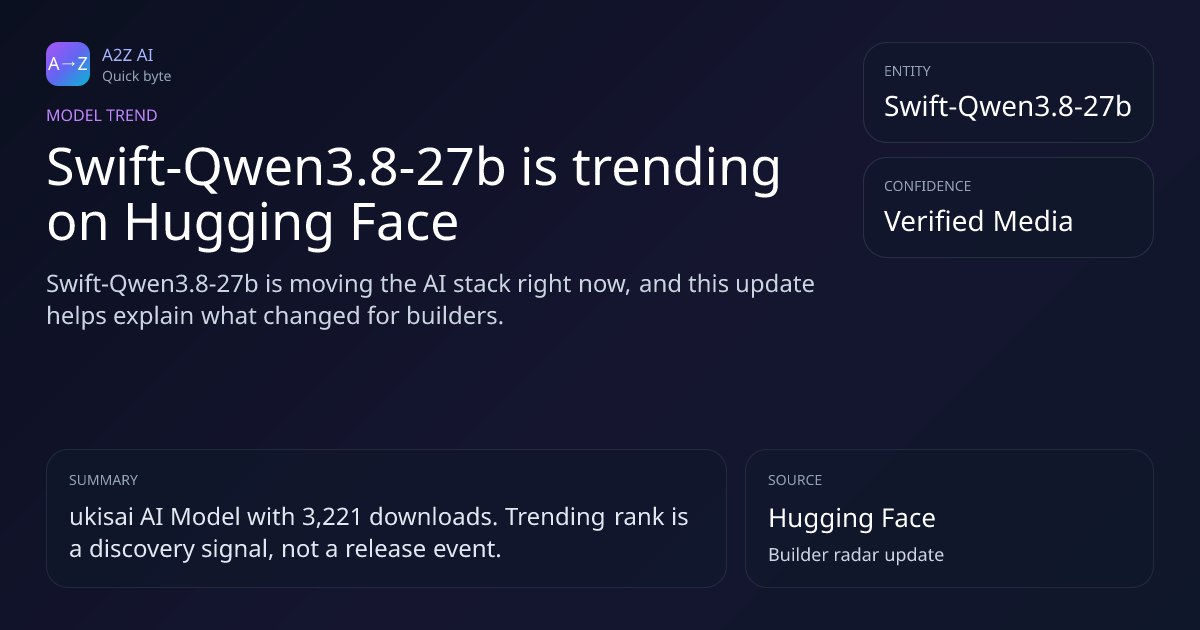Image resolution: width=1200 pixels, height=630 pixels.
Task: Open the ENTITY card
Action: coord(1008,92)
